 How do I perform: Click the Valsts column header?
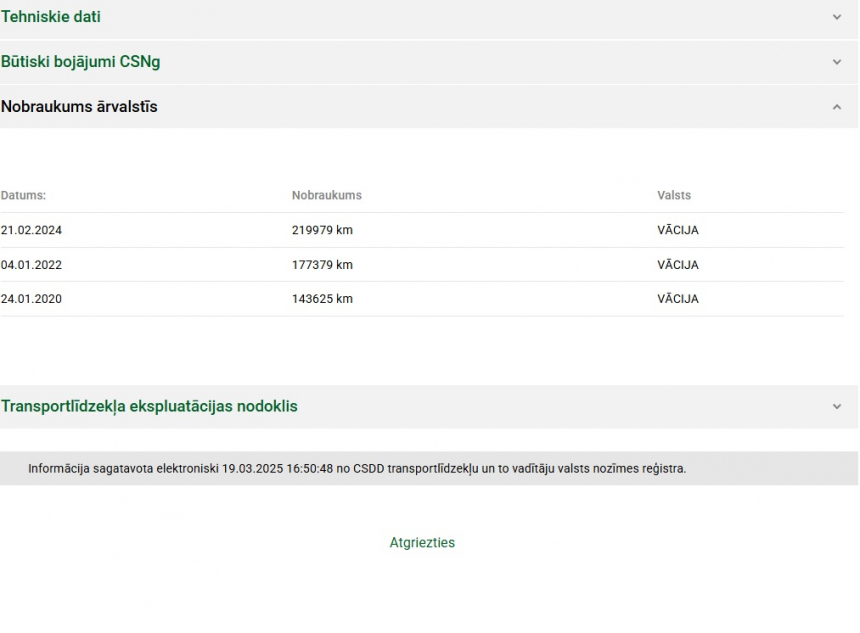click(x=673, y=196)
